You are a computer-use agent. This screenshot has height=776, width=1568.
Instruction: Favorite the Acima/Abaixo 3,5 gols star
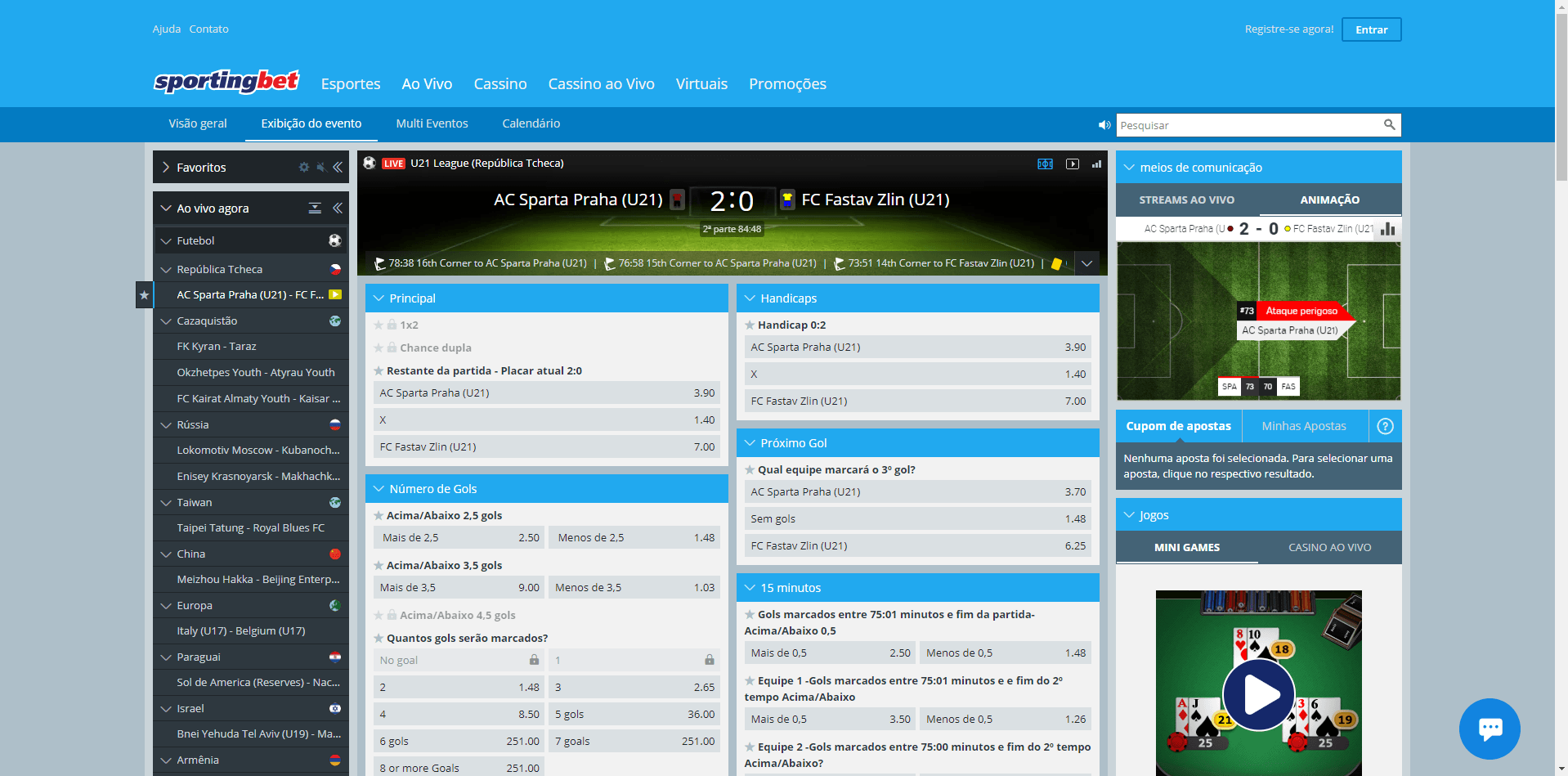pos(379,565)
